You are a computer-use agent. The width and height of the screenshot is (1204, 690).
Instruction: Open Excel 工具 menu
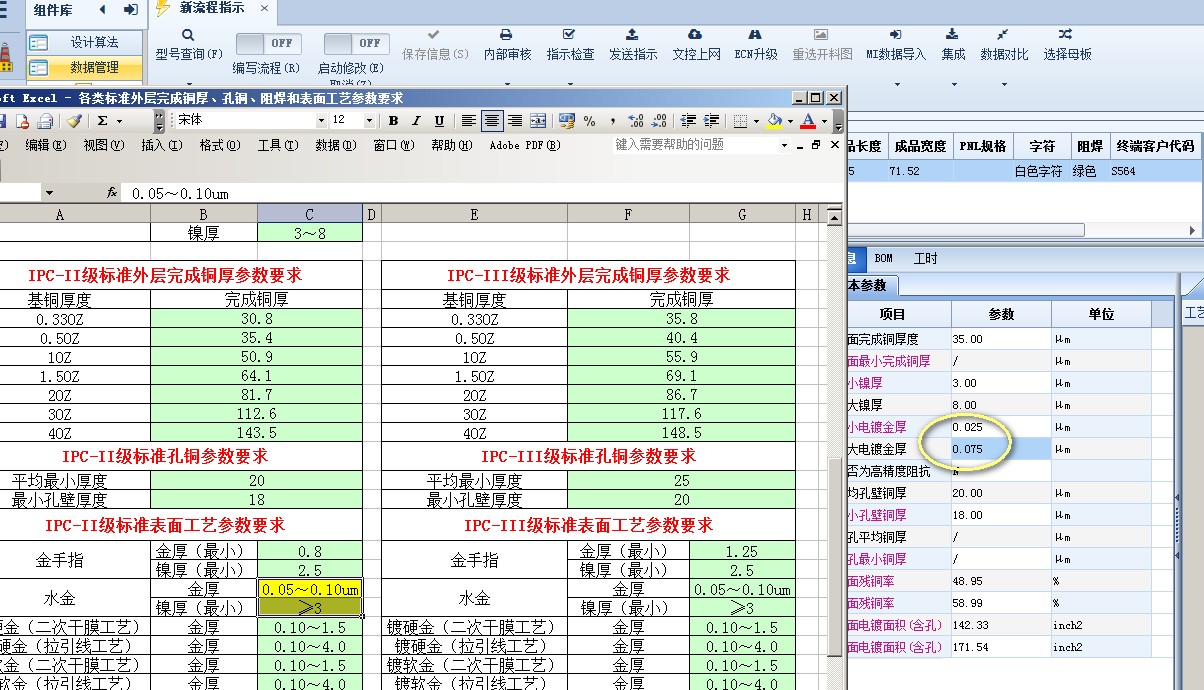click(277, 146)
